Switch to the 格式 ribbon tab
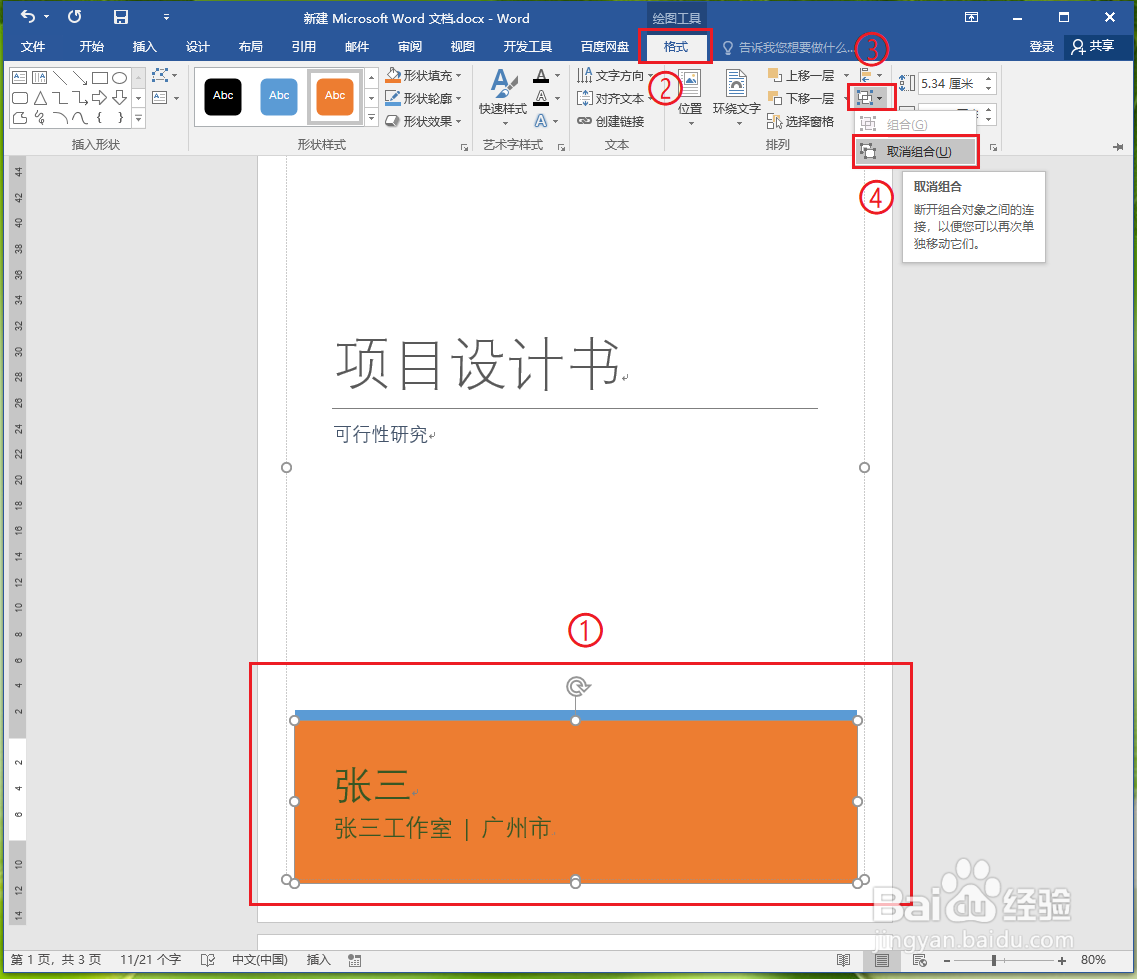The width and height of the screenshot is (1137, 979). 675,47
